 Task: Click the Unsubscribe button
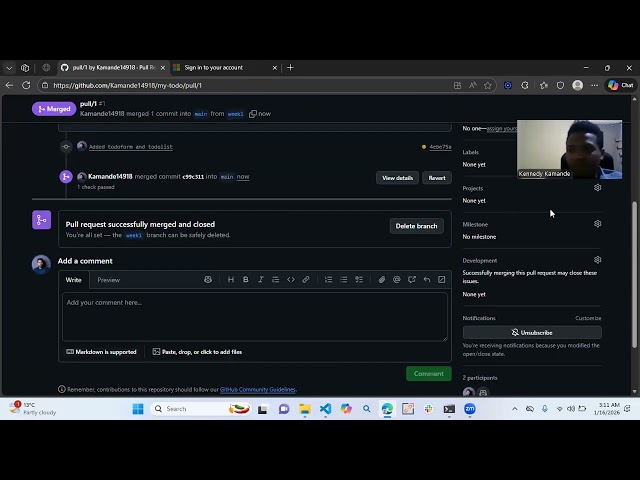(x=532, y=333)
